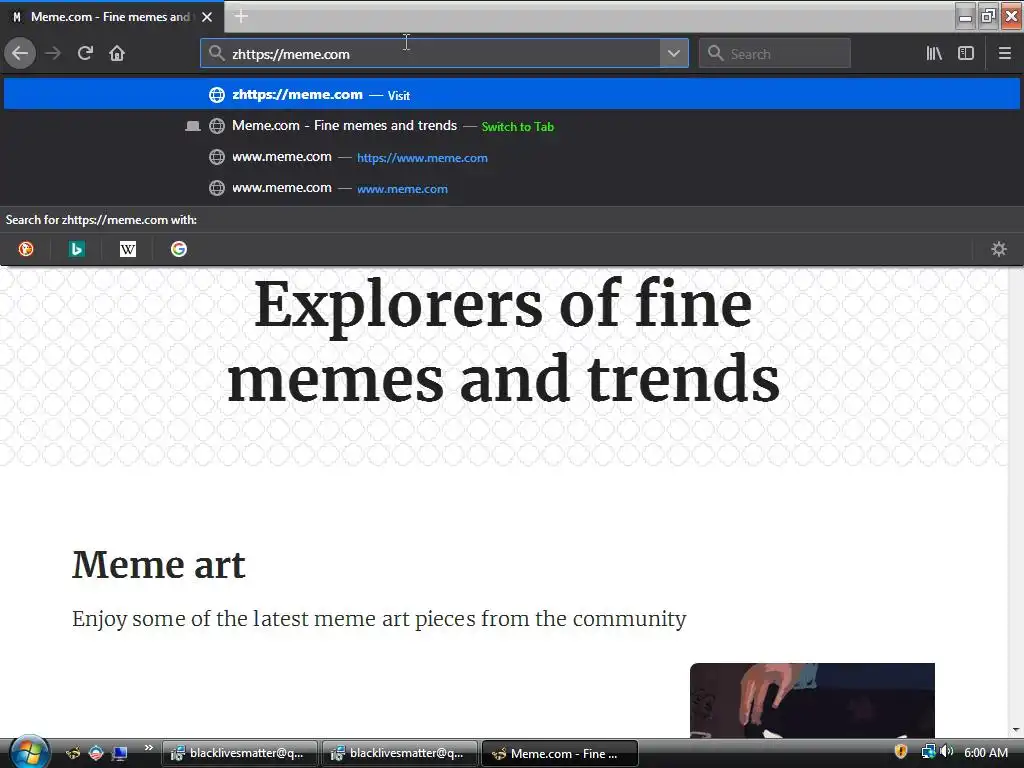The height and width of the screenshot is (768, 1024).
Task: Click the forward arrow navigation button
Action: point(53,53)
